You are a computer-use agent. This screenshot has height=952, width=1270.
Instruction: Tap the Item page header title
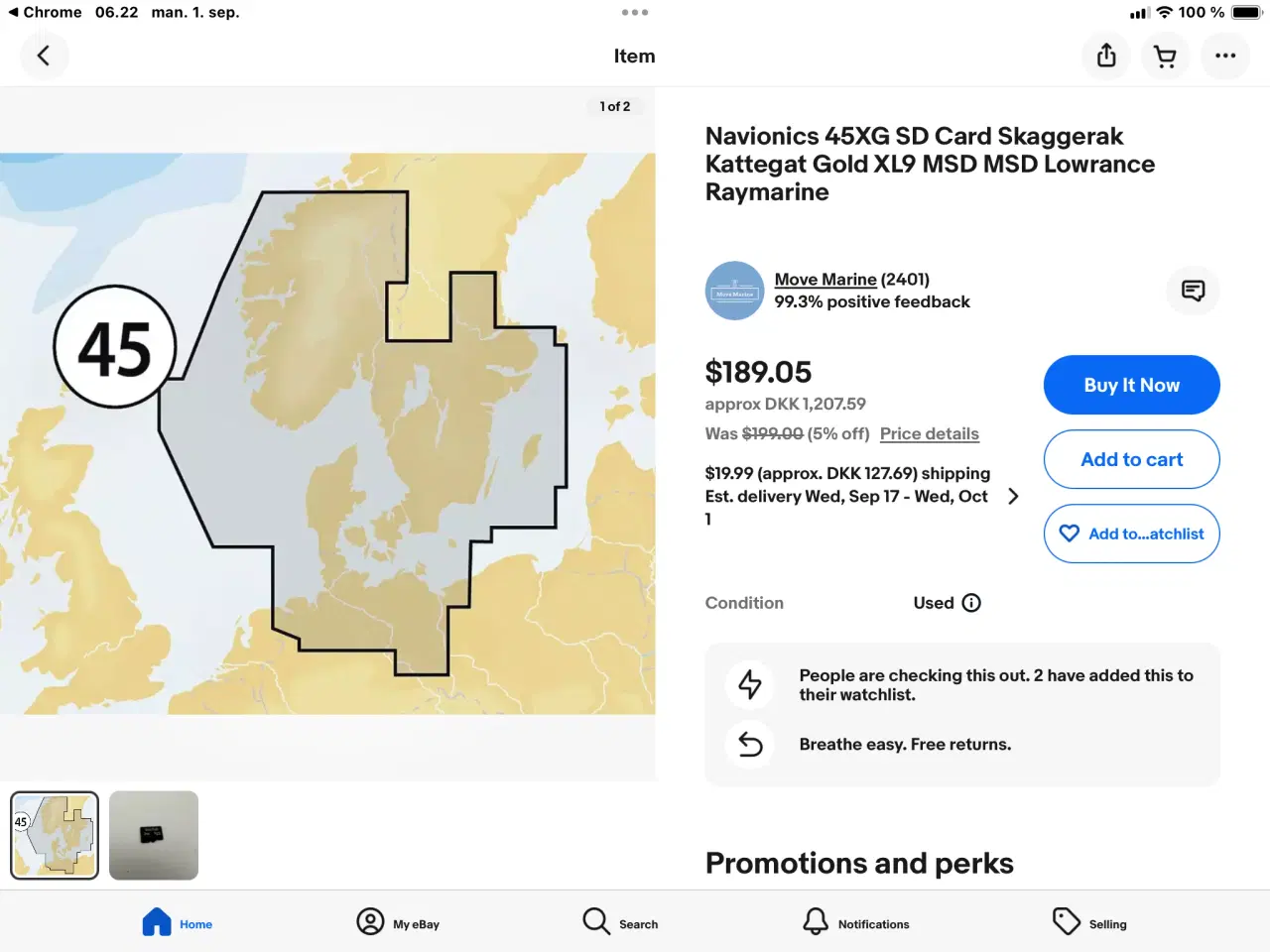point(635,56)
